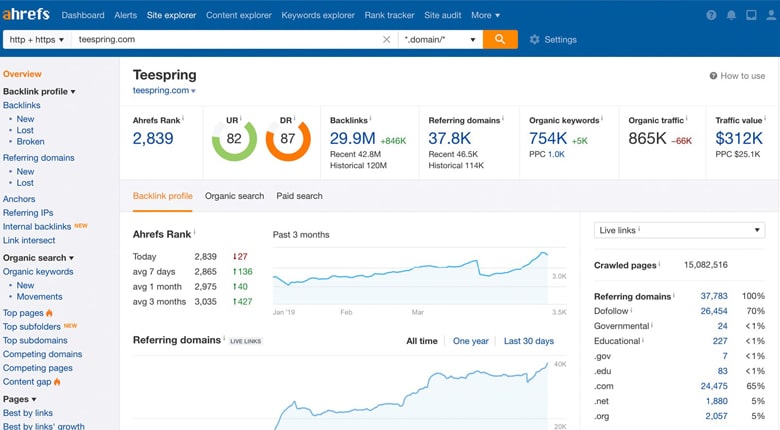Go to Content explorer

(x=239, y=15)
